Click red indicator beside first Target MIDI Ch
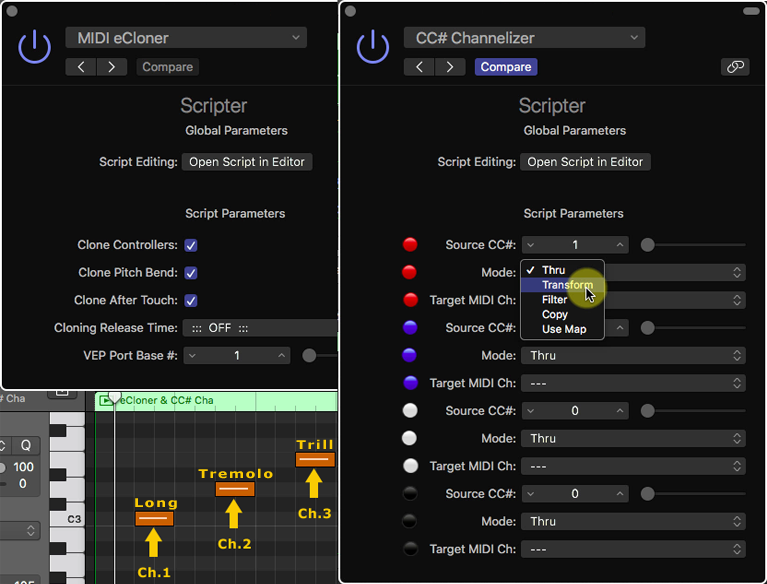The height and width of the screenshot is (584, 767). (410, 299)
